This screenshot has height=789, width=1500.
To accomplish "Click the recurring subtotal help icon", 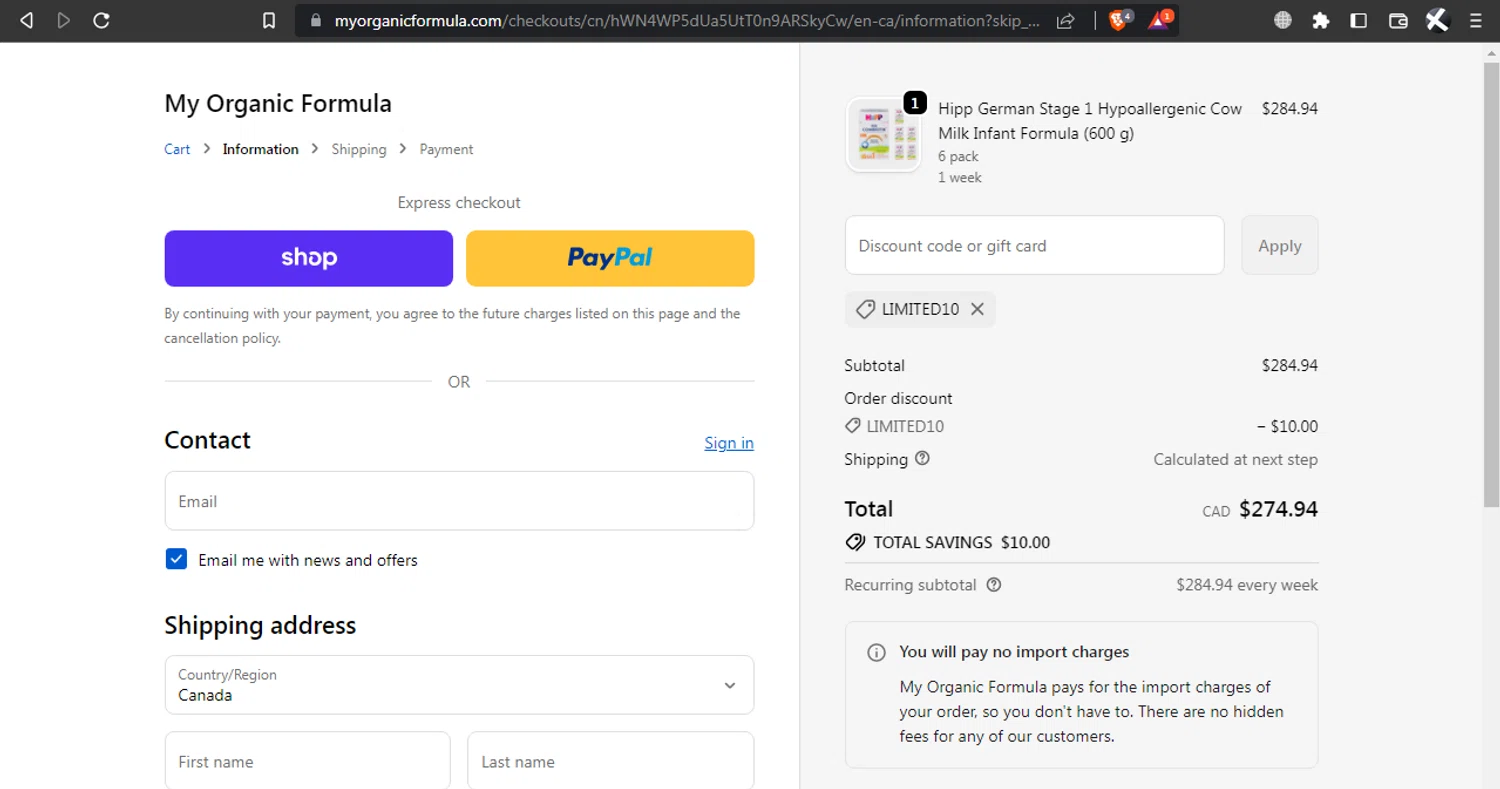I will tap(993, 585).
